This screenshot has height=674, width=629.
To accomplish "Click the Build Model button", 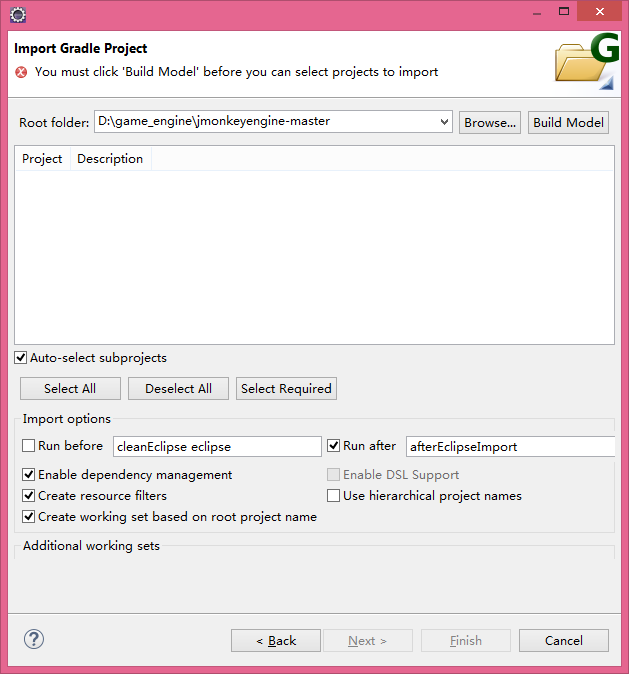I will pyautogui.click(x=568, y=123).
